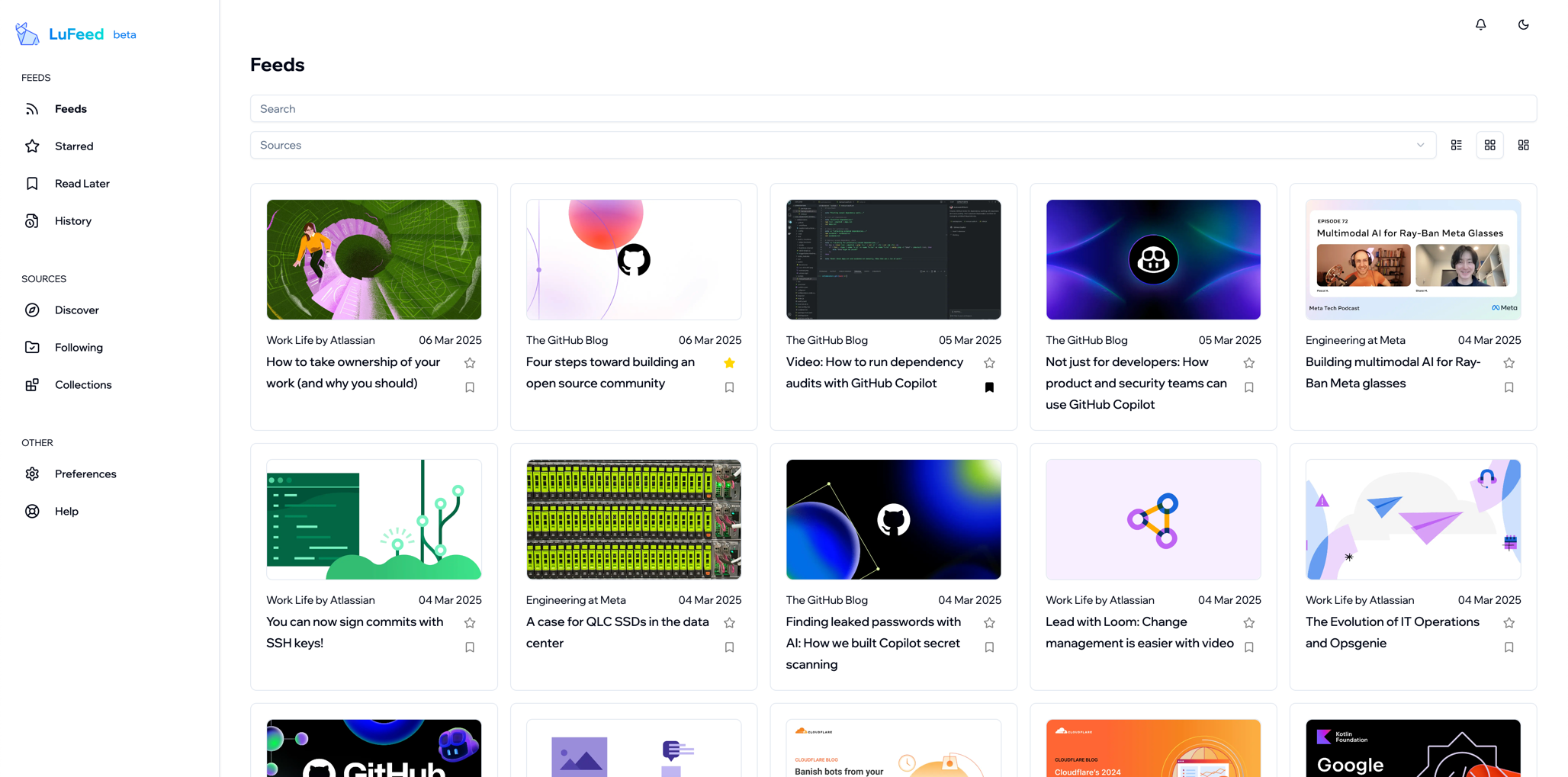Click the Loom share-icon thumbnail

point(1153,520)
